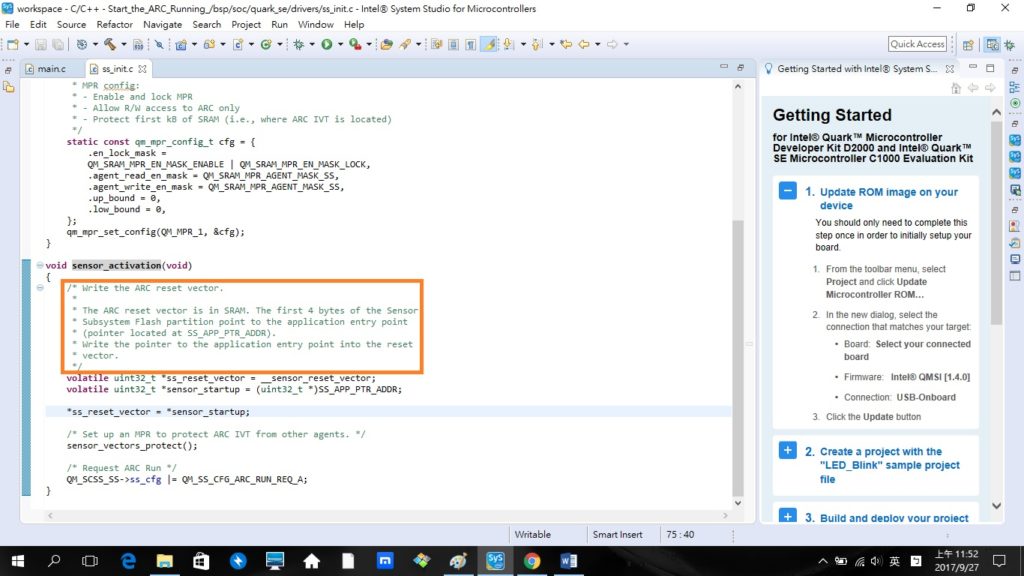Viewport: 1024px width, 576px height.
Task: Open the Window menu
Action: tap(315, 24)
